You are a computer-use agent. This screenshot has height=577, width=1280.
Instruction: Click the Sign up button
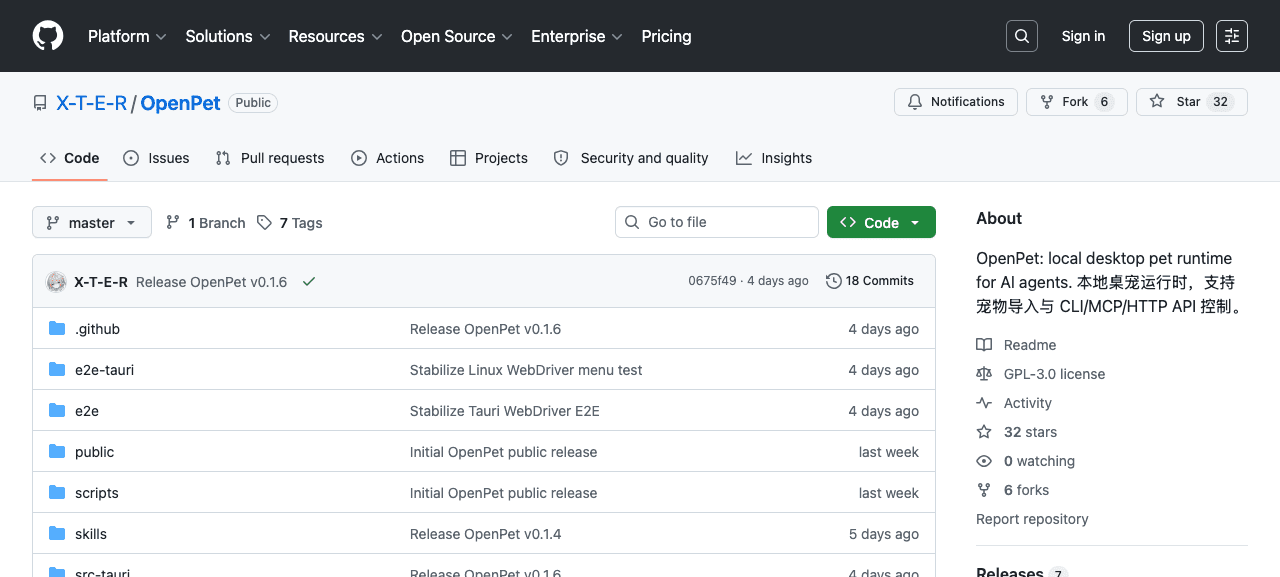point(1166,36)
